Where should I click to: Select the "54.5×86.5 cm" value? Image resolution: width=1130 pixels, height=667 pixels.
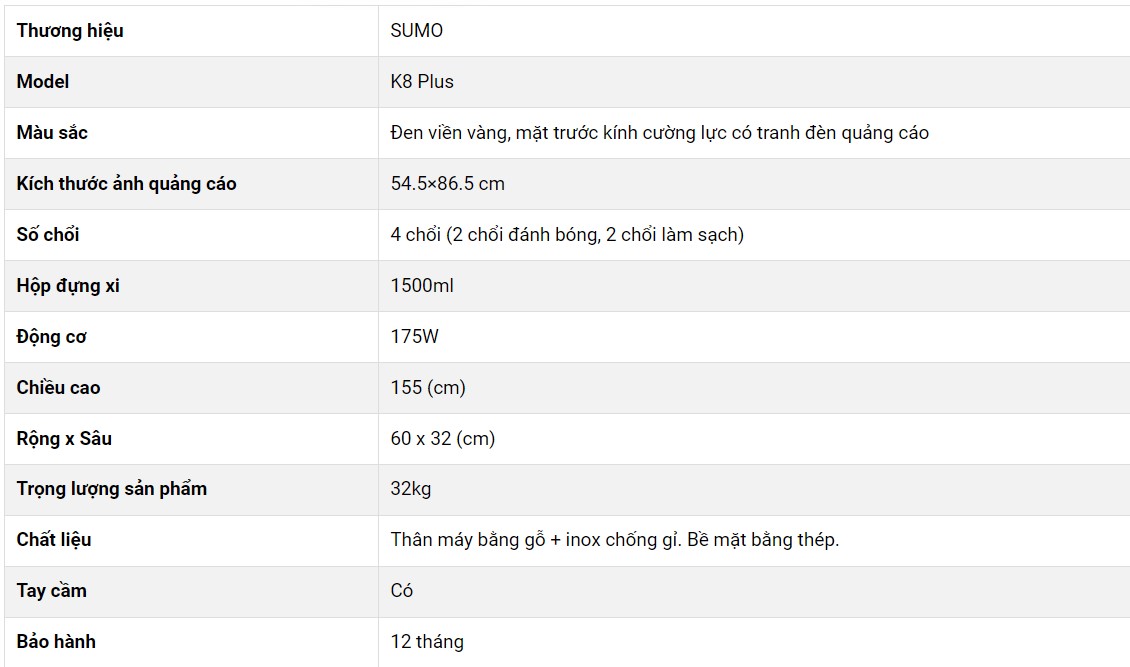[x=447, y=184]
